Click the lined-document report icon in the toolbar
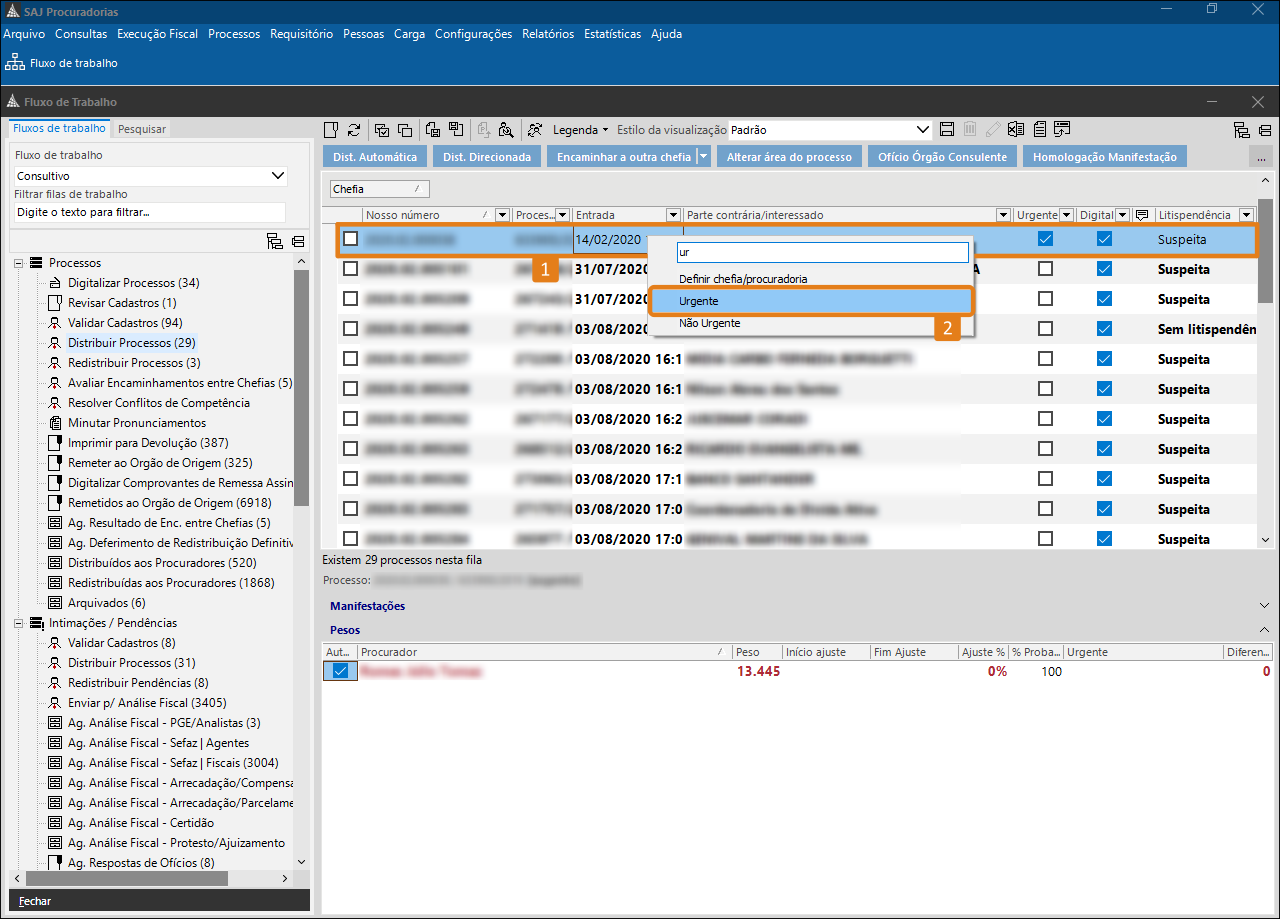Screen dimensions: 1280x919 point(1040,129)
